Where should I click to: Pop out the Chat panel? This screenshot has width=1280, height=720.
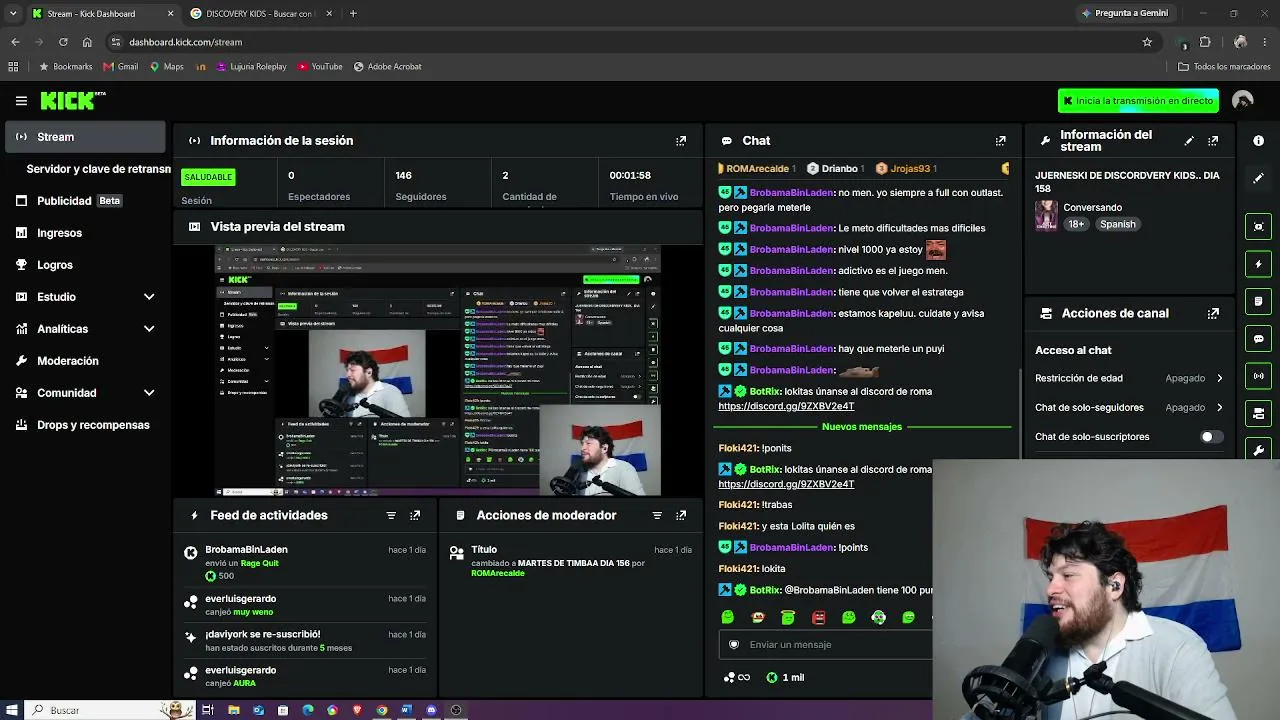(x=1000, y=141)
